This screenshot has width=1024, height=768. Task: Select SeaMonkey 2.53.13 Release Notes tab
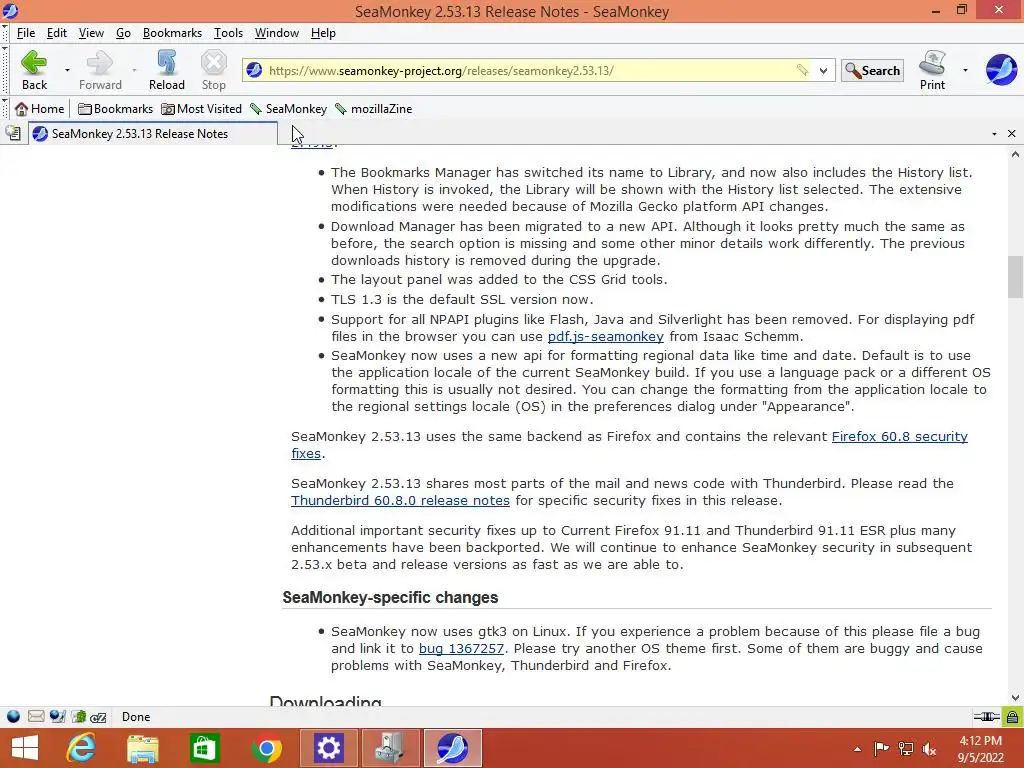click(153, 134)
